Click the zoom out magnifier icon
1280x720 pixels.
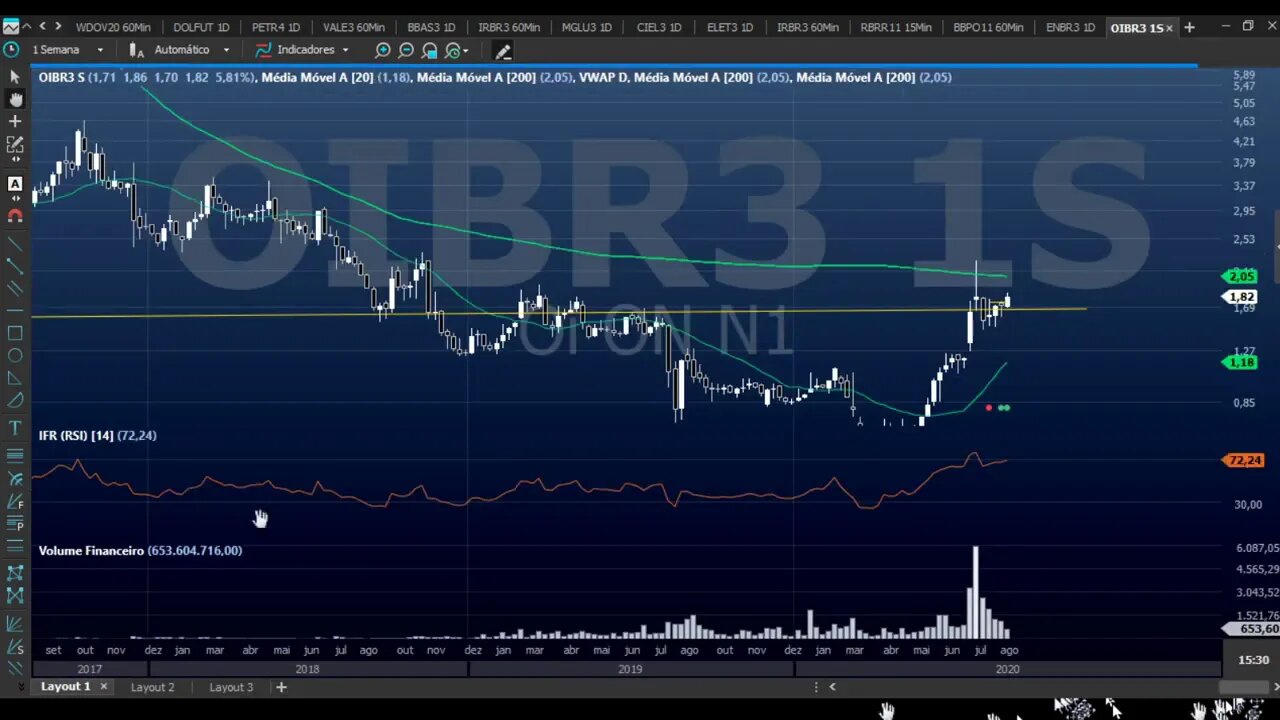(406, 50)
